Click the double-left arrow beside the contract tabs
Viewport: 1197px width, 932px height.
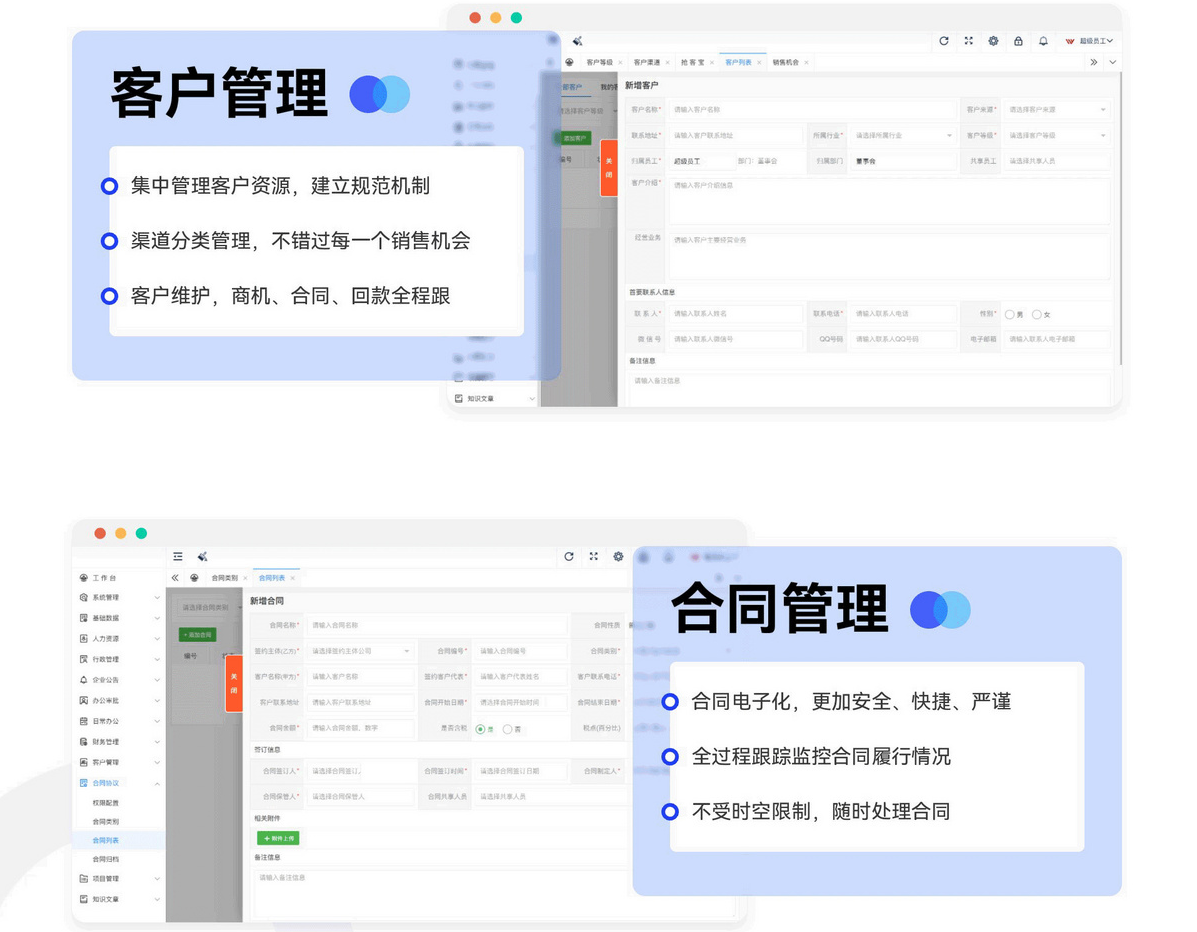coord(176,578)
